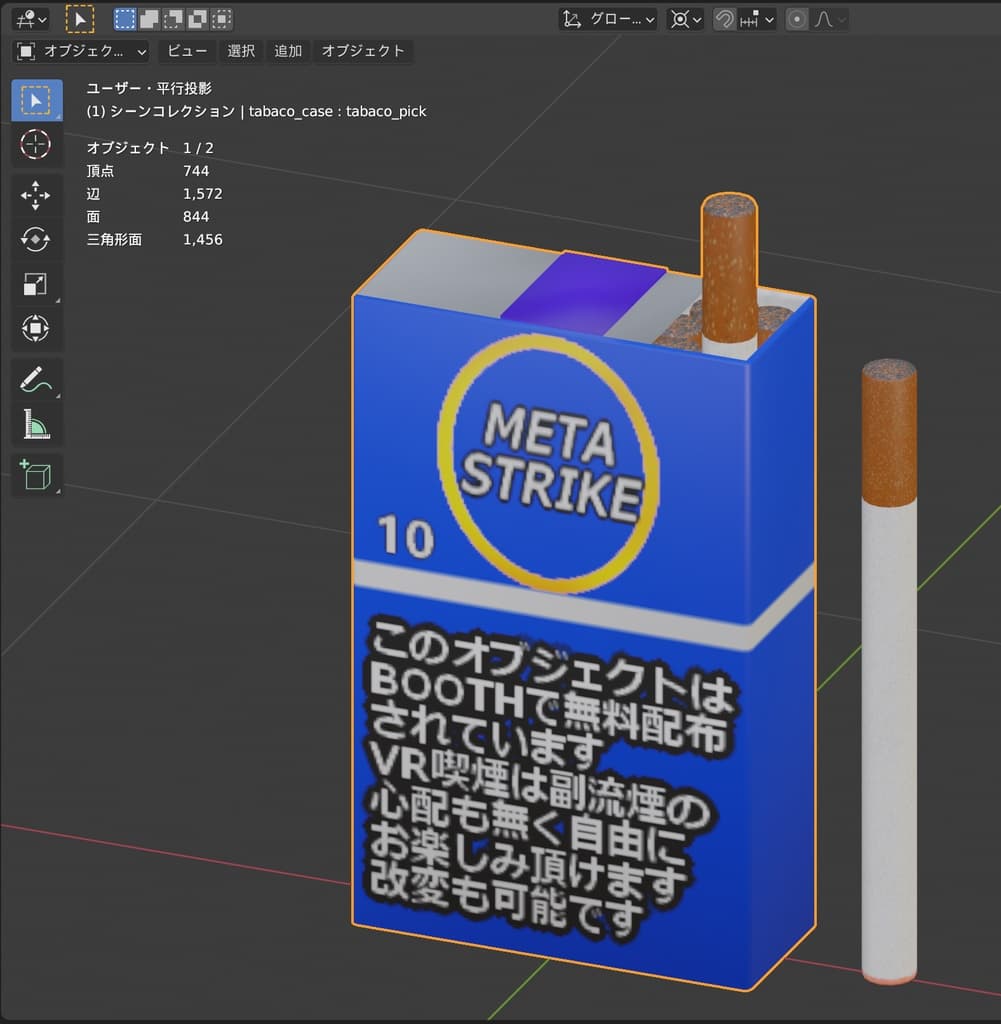Click the 選択 menu button

pos(240,51)
